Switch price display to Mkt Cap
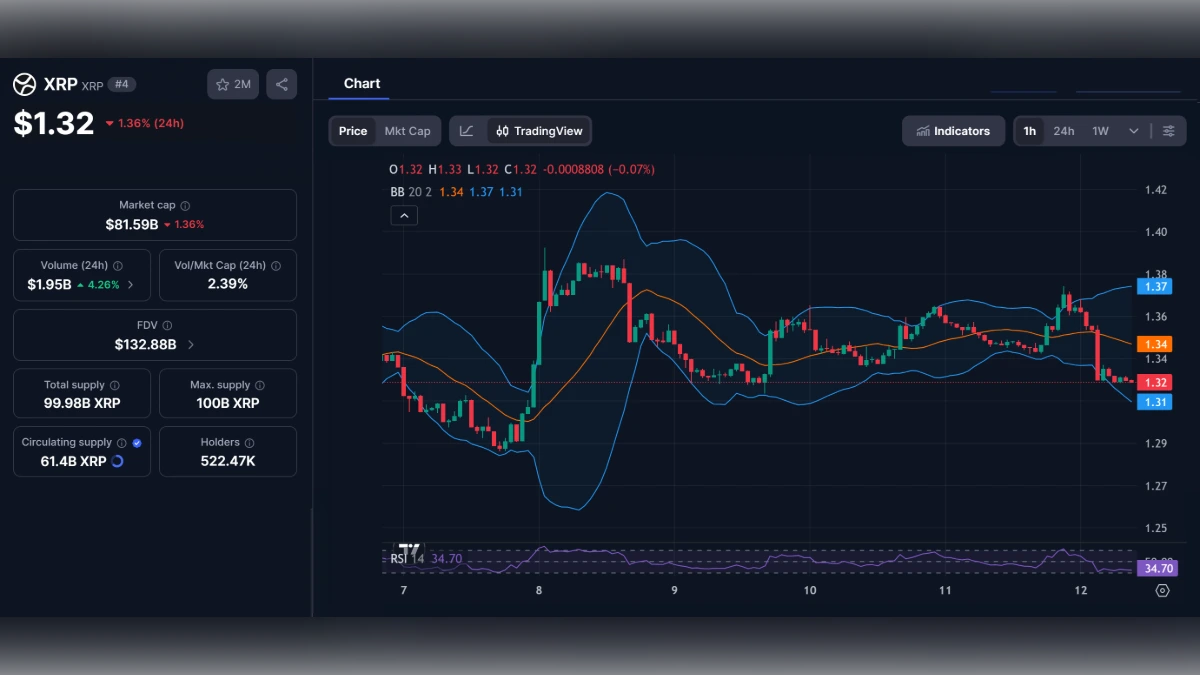 [x=407, y=131]
